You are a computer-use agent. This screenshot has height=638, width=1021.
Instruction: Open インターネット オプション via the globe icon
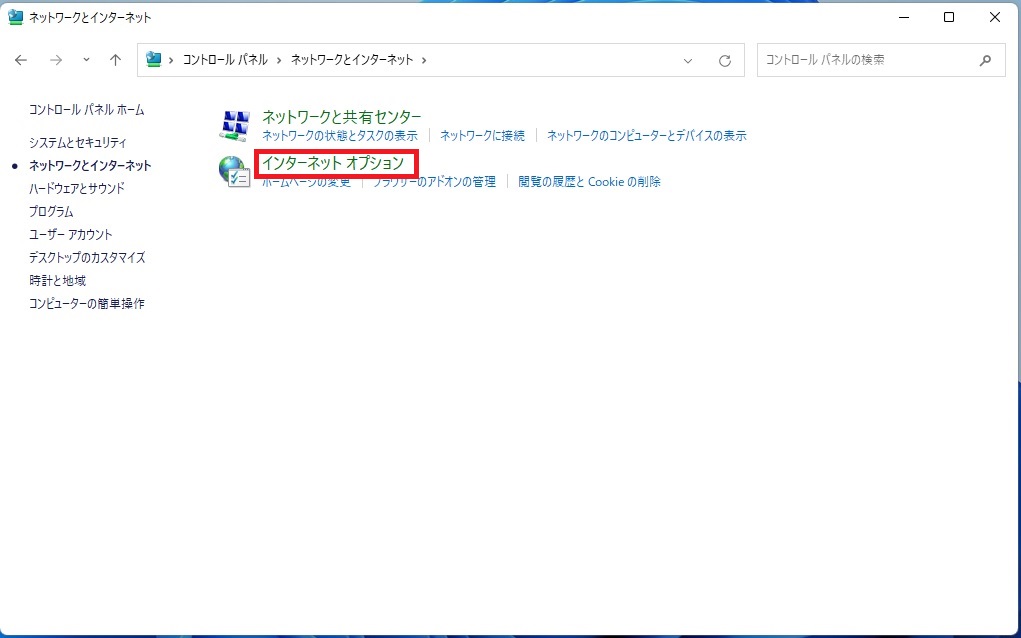[x=232, y=170]
